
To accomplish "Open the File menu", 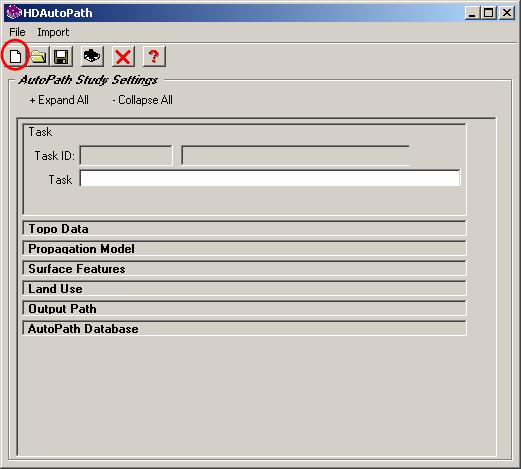I will click(17, 32).
